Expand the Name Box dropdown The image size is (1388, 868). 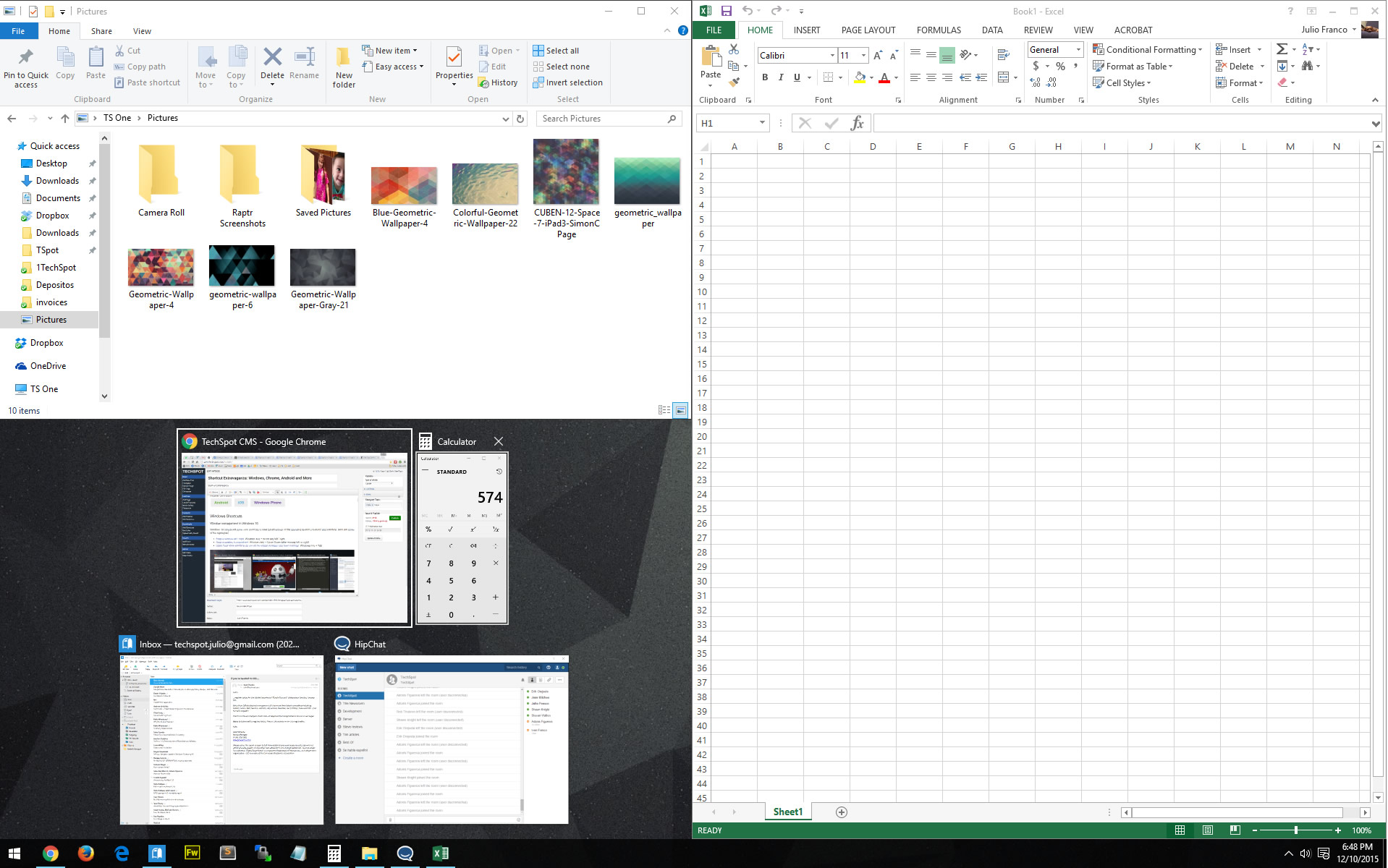762,123
